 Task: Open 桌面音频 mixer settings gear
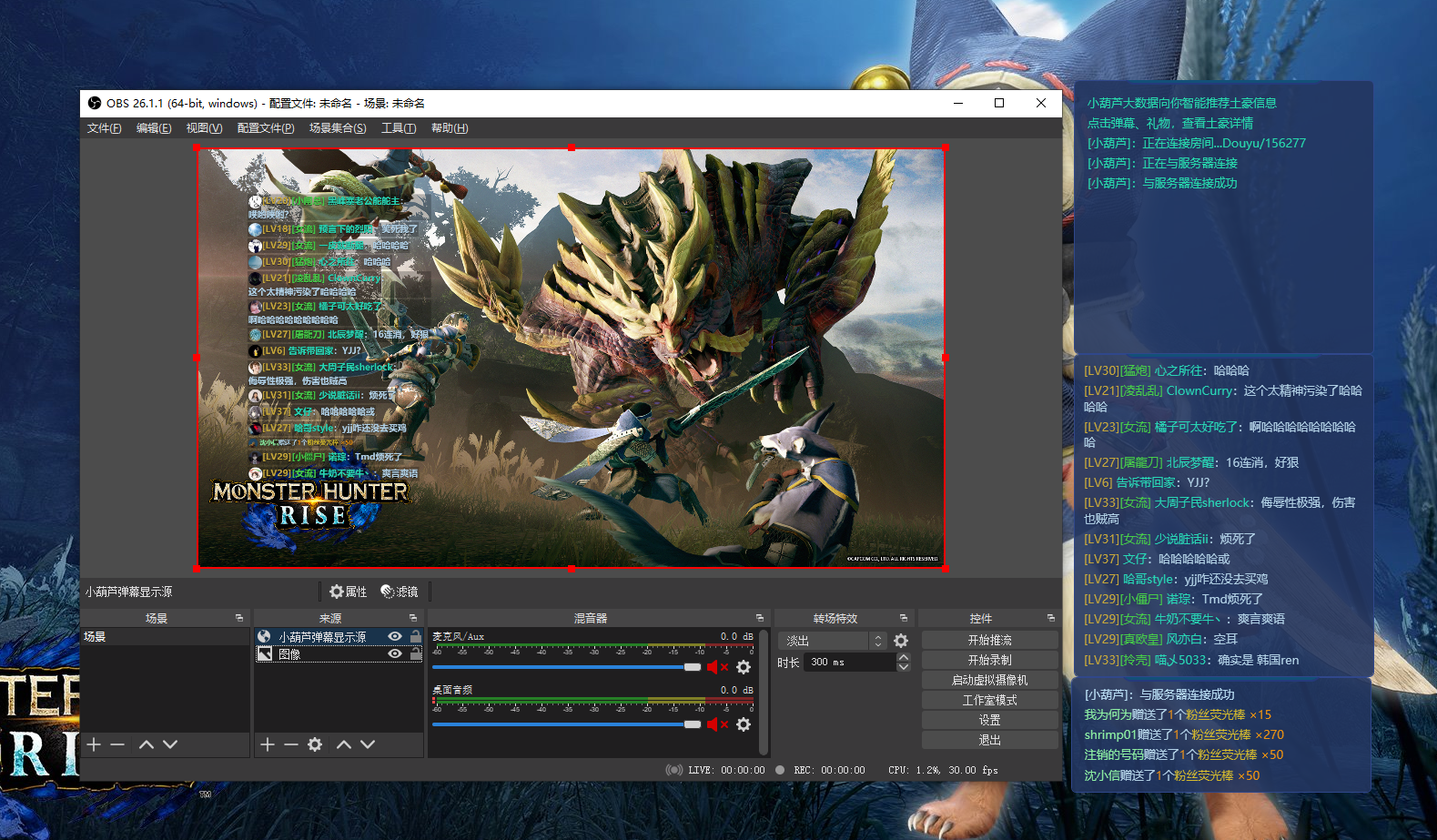(x=744, y=724)
